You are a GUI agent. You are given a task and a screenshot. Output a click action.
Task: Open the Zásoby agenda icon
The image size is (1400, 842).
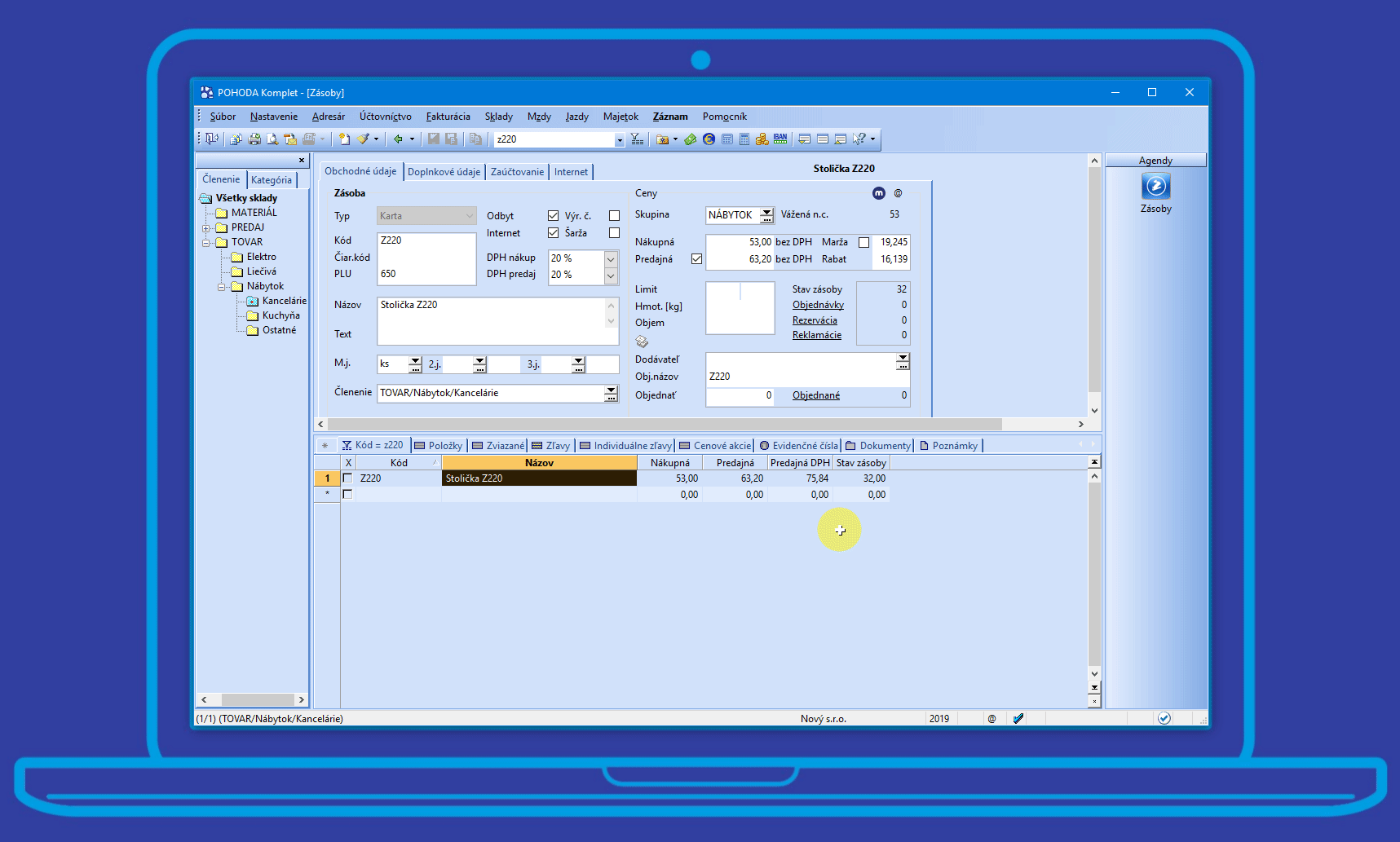tap(1155, 186)
